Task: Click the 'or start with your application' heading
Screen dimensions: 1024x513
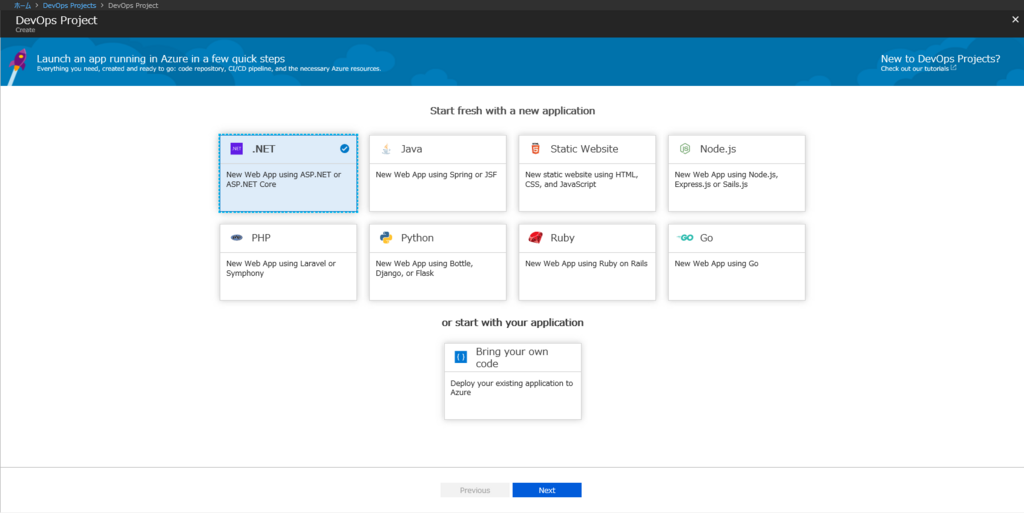Action: point(513,322)
